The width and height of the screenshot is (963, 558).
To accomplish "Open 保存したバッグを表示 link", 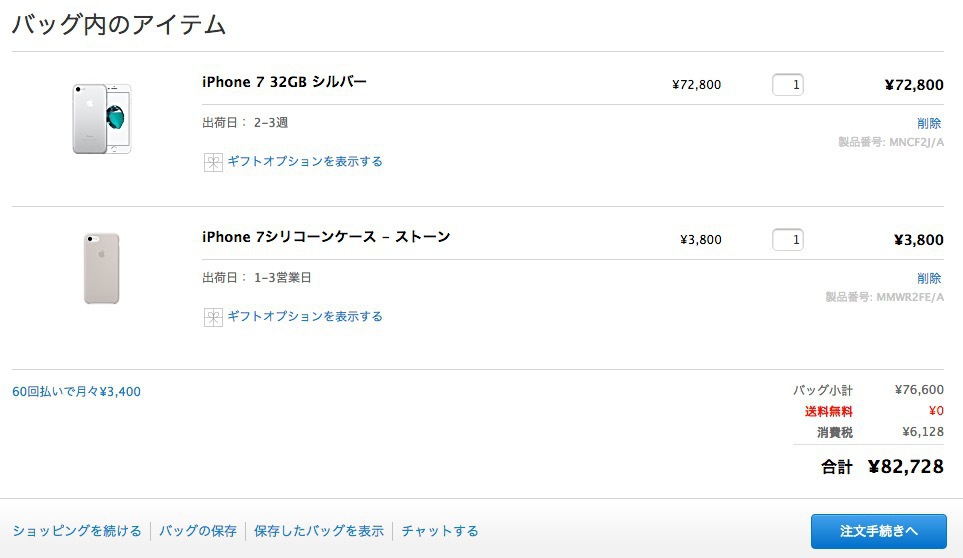I will (319, 531).
